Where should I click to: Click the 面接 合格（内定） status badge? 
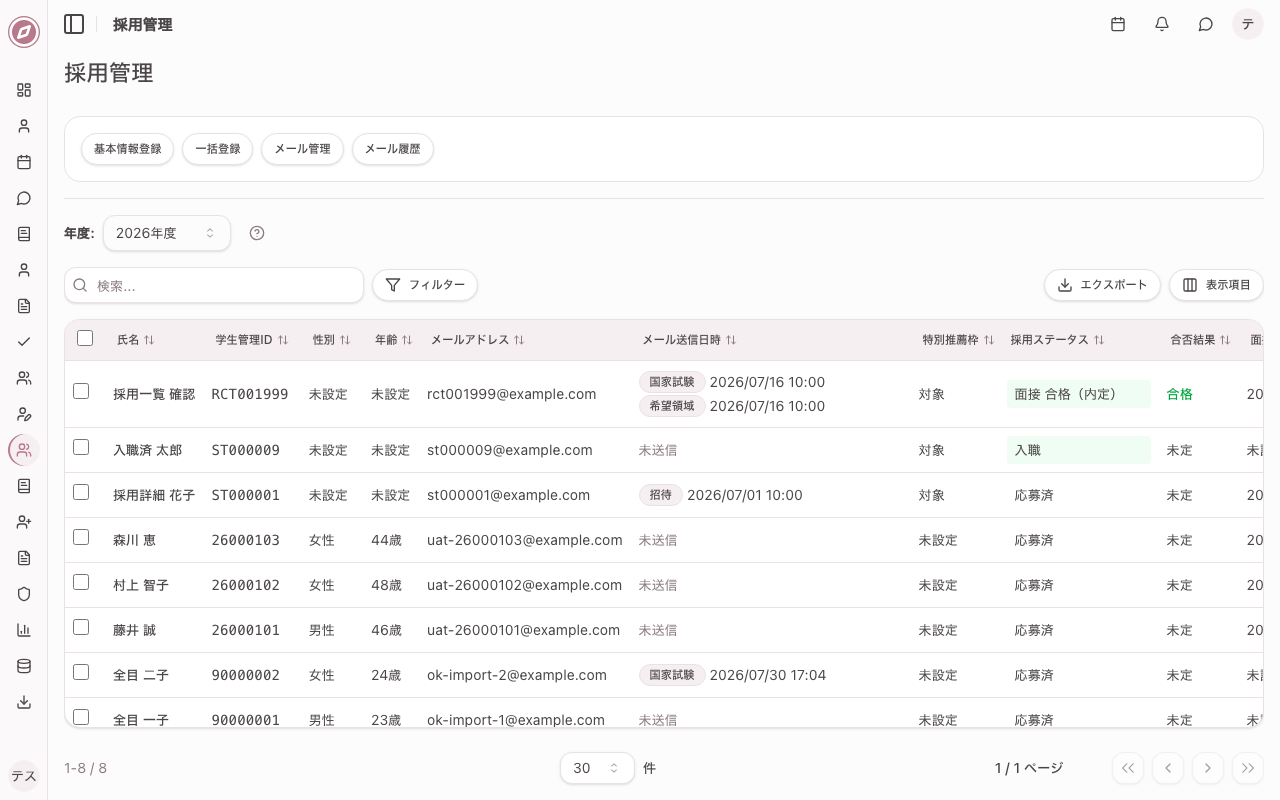tap(1078, 394)
